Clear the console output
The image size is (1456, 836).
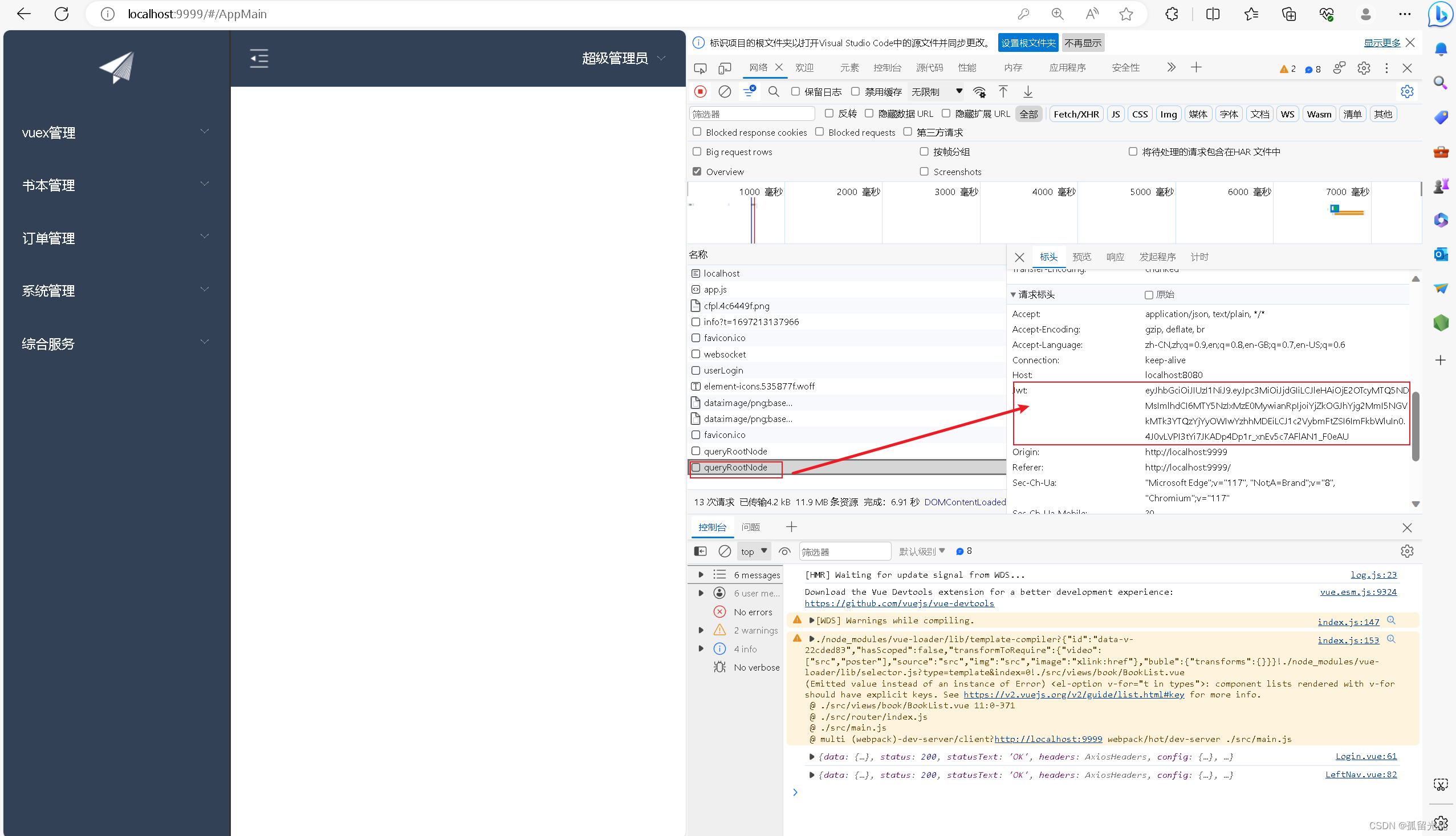[725, 551]
